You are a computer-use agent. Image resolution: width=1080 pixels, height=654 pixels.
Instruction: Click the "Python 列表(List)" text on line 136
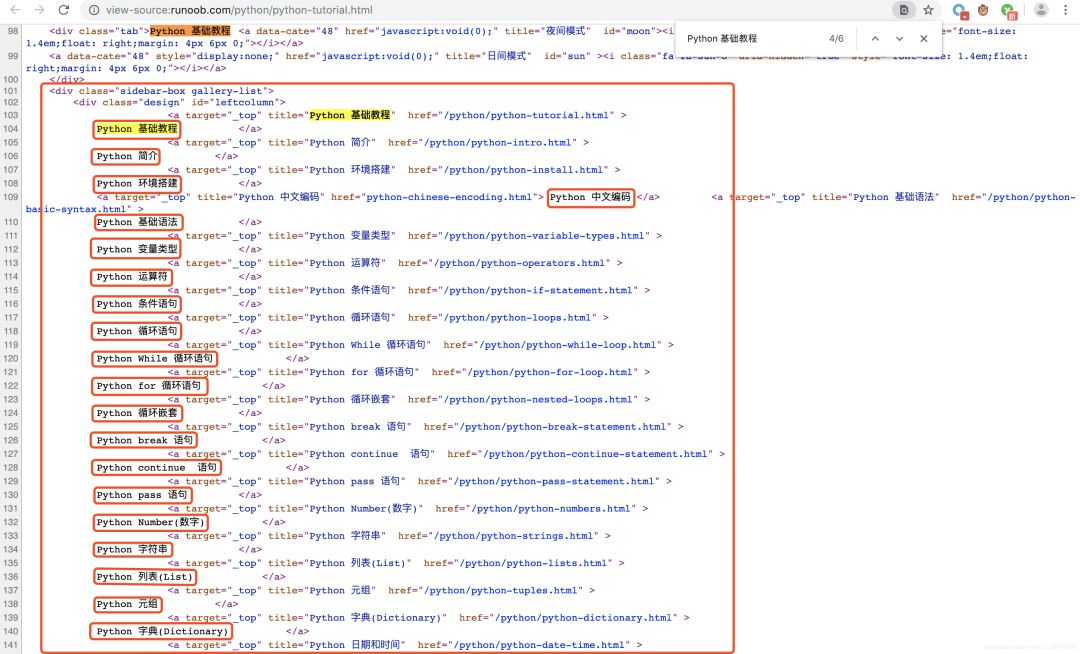pyautogui.click(x=145, y=577)
